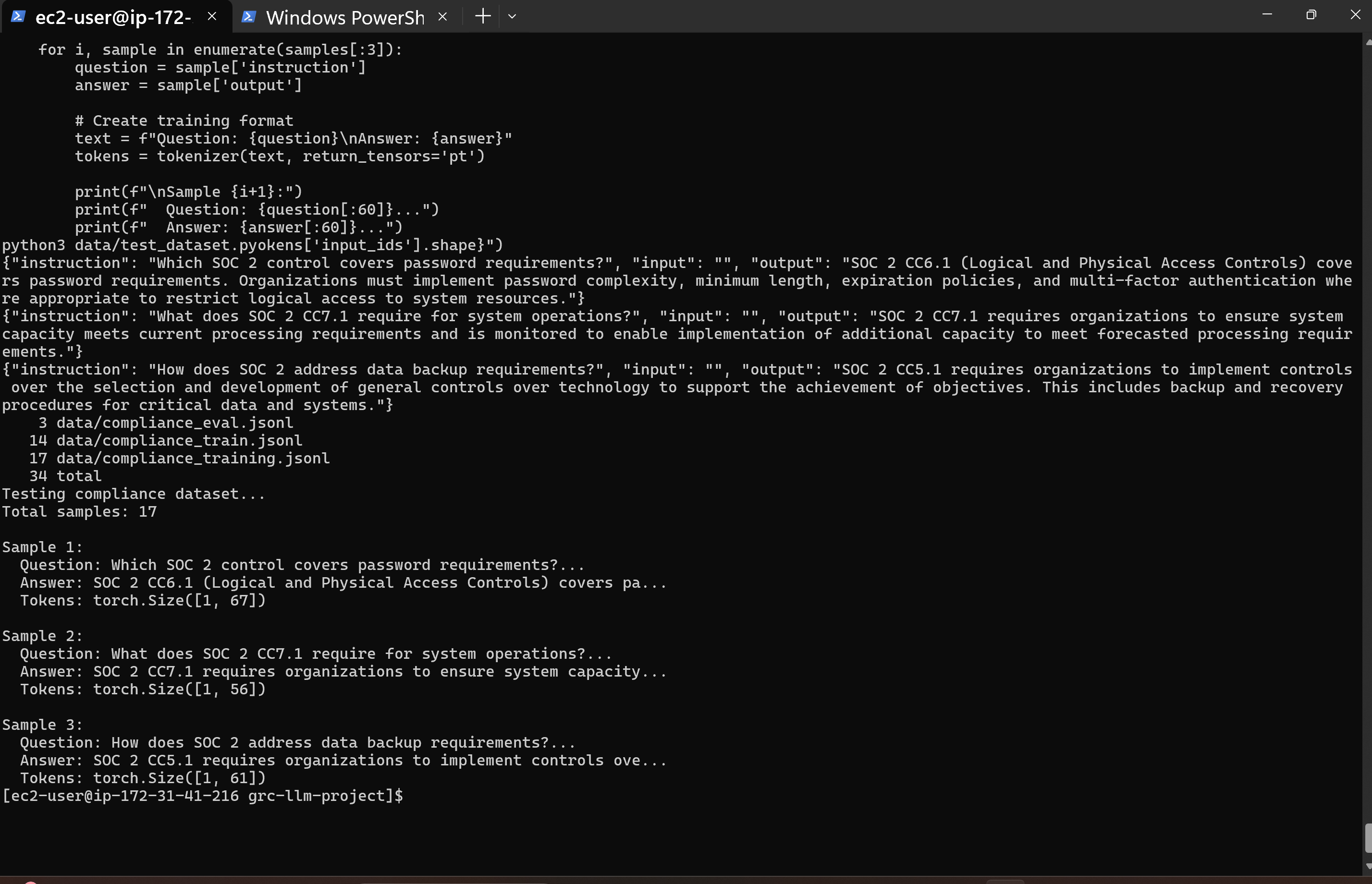Click the shell prompt on the last line

click(201, 796)
